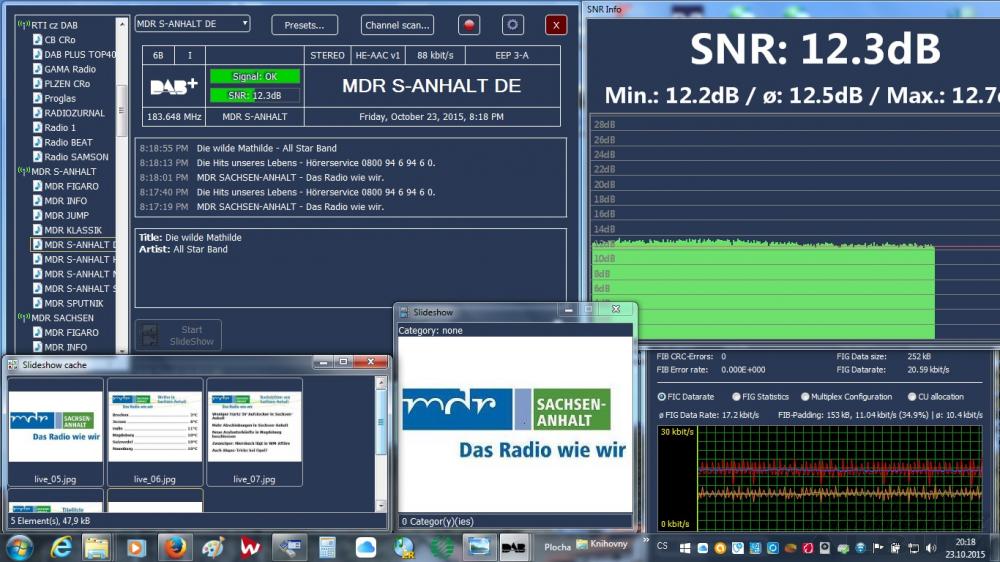This screenshot has height=562, width=1000.
Task: Tune to the CB CRo station
Action: (x=59, y=40)
